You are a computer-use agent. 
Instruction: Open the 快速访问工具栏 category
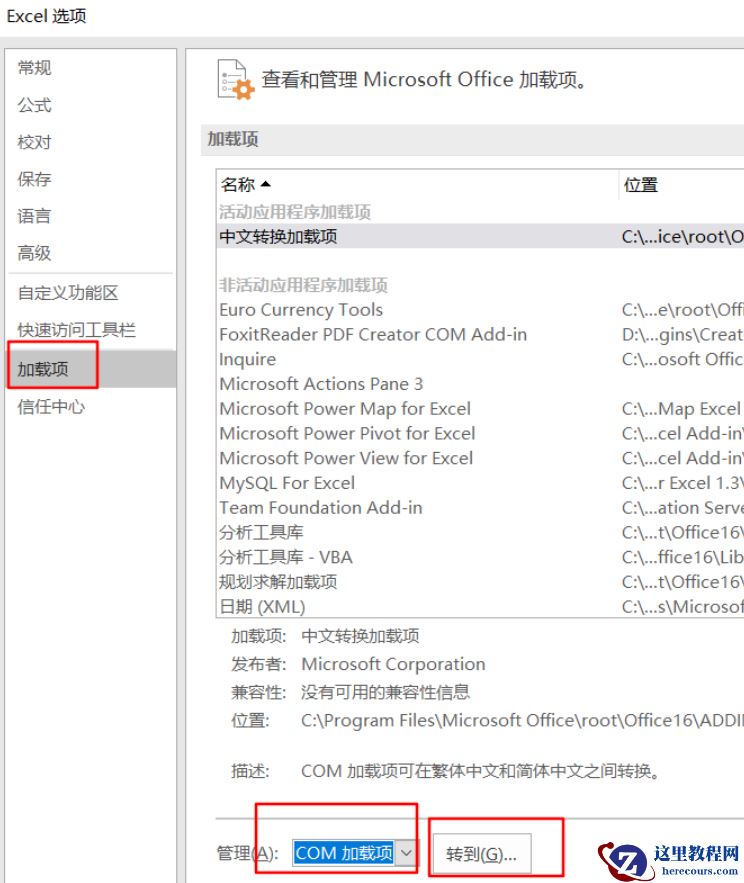pyautogui.click(x=77, y=330)
